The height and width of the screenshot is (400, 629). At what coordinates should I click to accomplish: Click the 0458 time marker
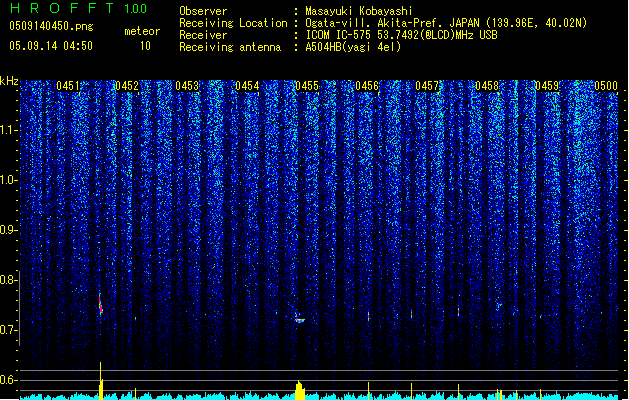pos(487,86)
